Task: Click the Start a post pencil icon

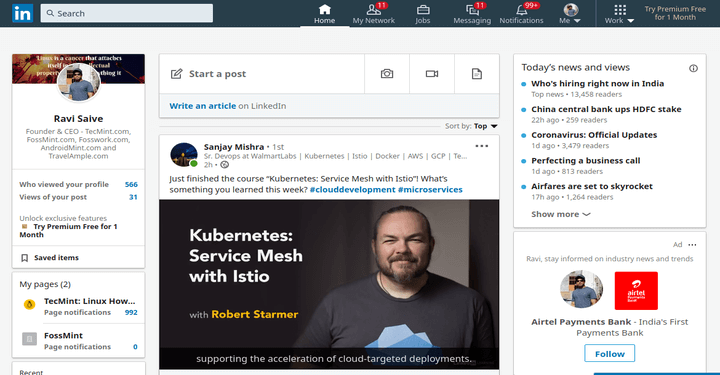Action: (x=176, y=74)
